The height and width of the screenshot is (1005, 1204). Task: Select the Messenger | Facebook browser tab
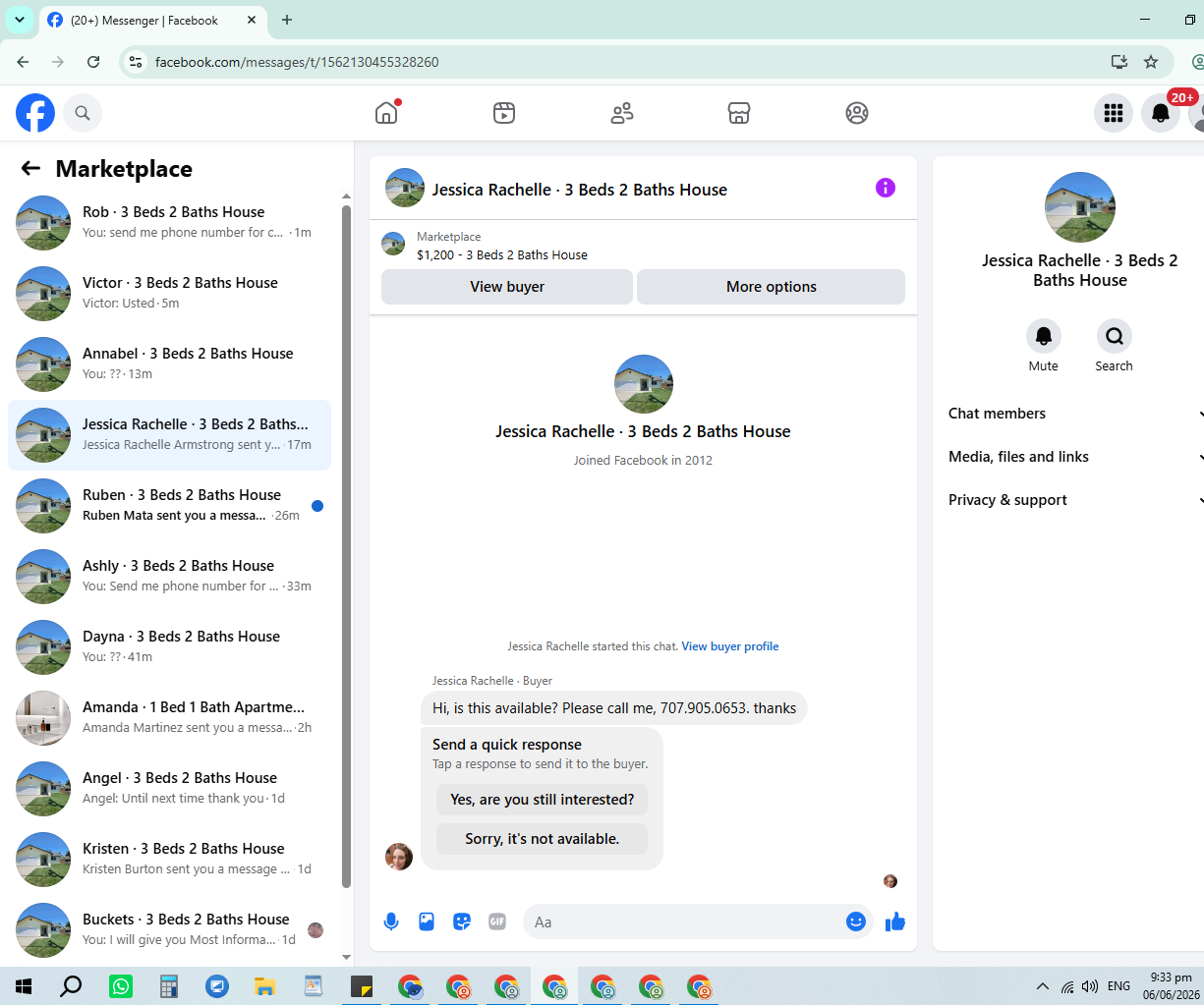(x=153, y=20)
